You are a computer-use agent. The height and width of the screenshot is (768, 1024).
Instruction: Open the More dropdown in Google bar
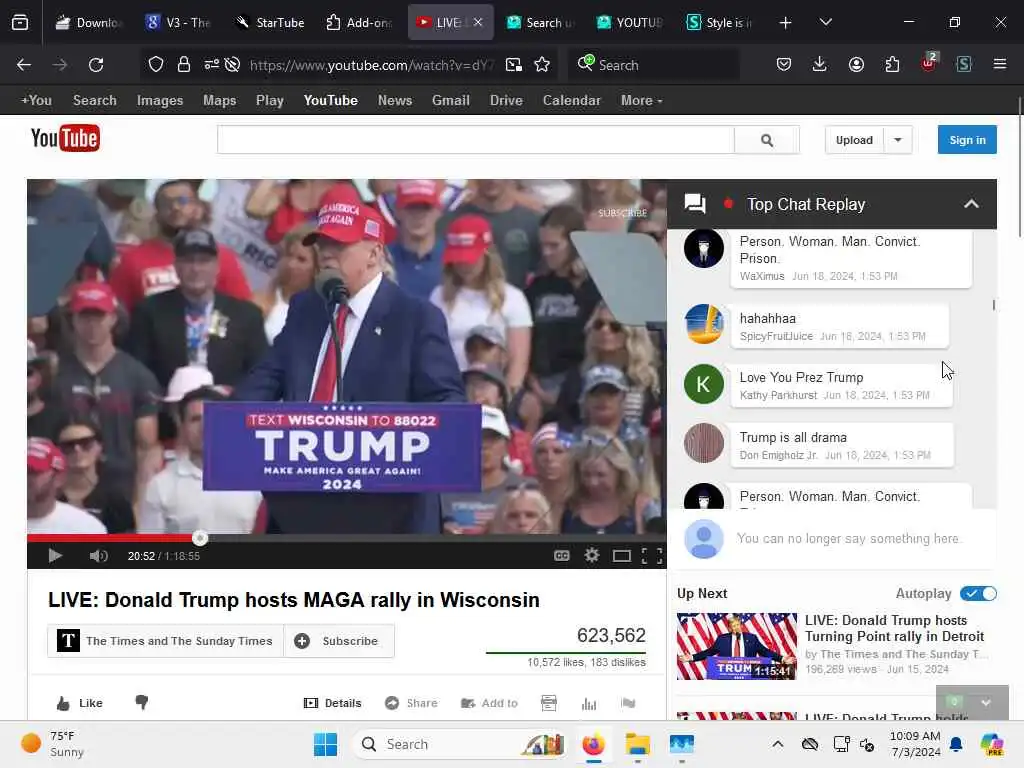tap(641, 101)
